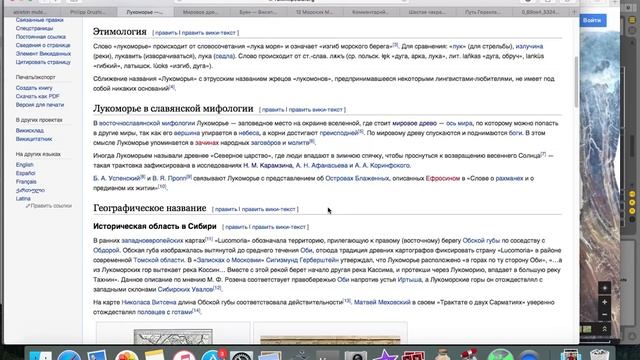The height and width of the screenshot is (360, 640).
Task: Add a new Safari tab
Action: pos(574,12)
